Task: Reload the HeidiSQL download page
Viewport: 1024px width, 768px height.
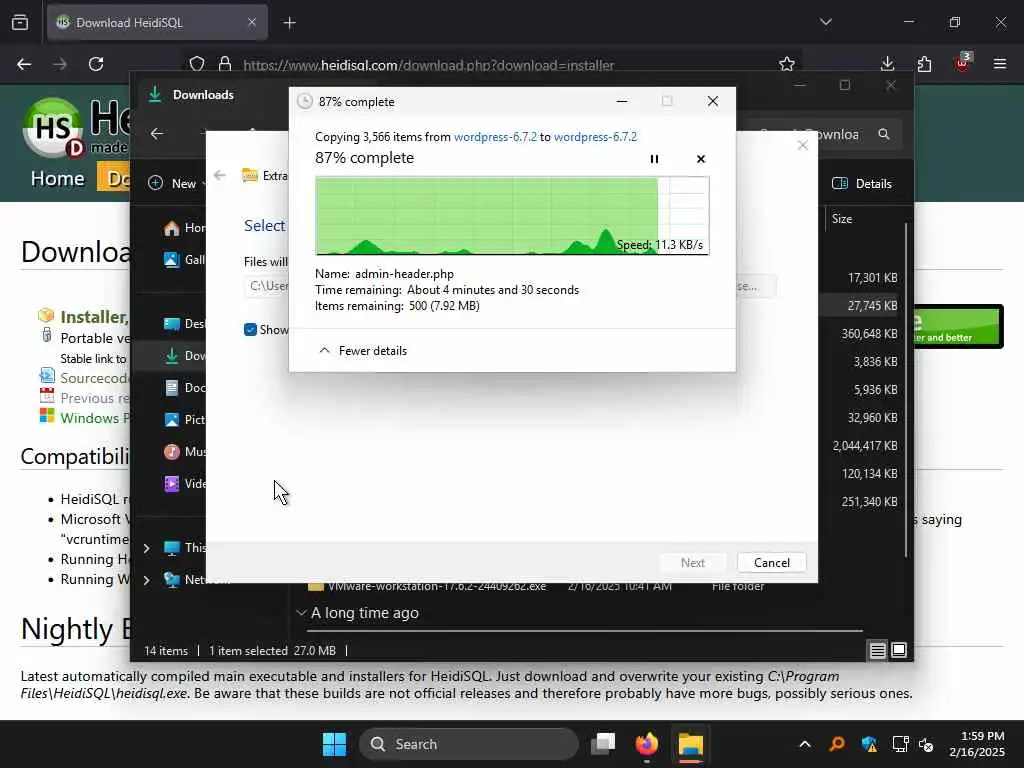Action: click(96, 64)
